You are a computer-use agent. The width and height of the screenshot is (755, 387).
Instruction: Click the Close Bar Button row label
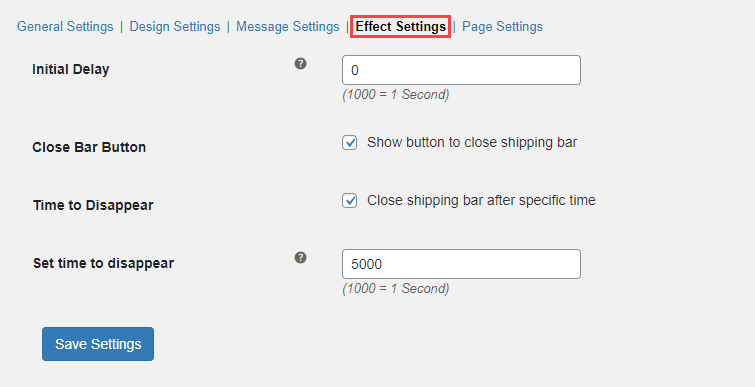89,147
